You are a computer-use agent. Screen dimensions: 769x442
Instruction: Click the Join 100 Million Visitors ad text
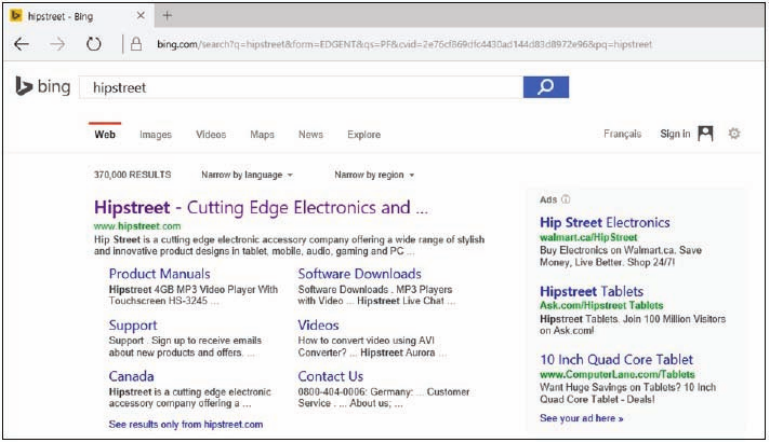(x=633, y=325)
